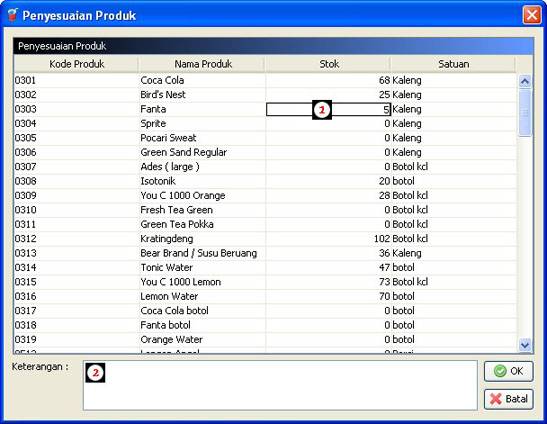The width and height of the screenshot is (547, 424).
Task: Click product code 0303
Action: pos(25,109)
